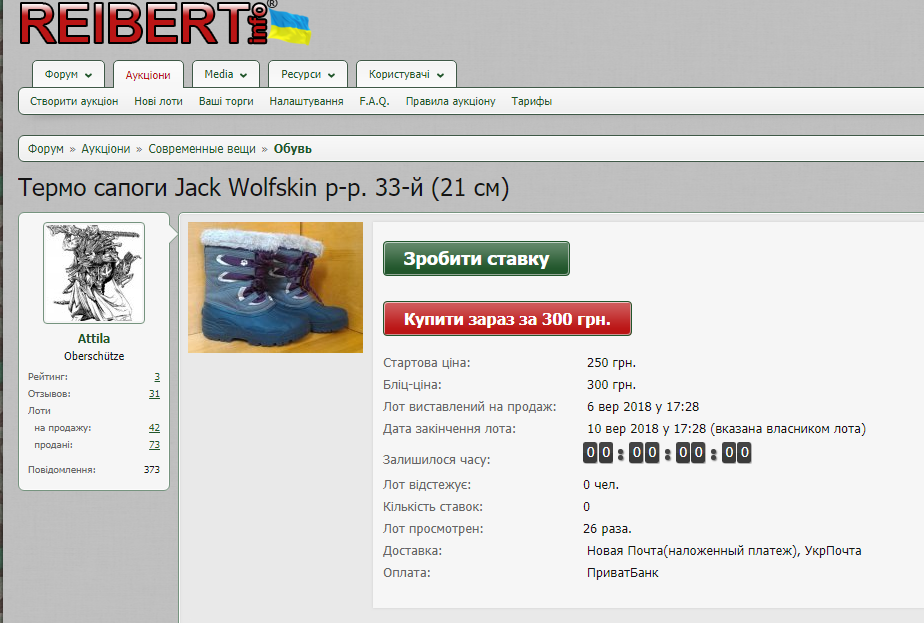Open the Тарифы page
The image size is (924, 623).
tap(532, 101)
